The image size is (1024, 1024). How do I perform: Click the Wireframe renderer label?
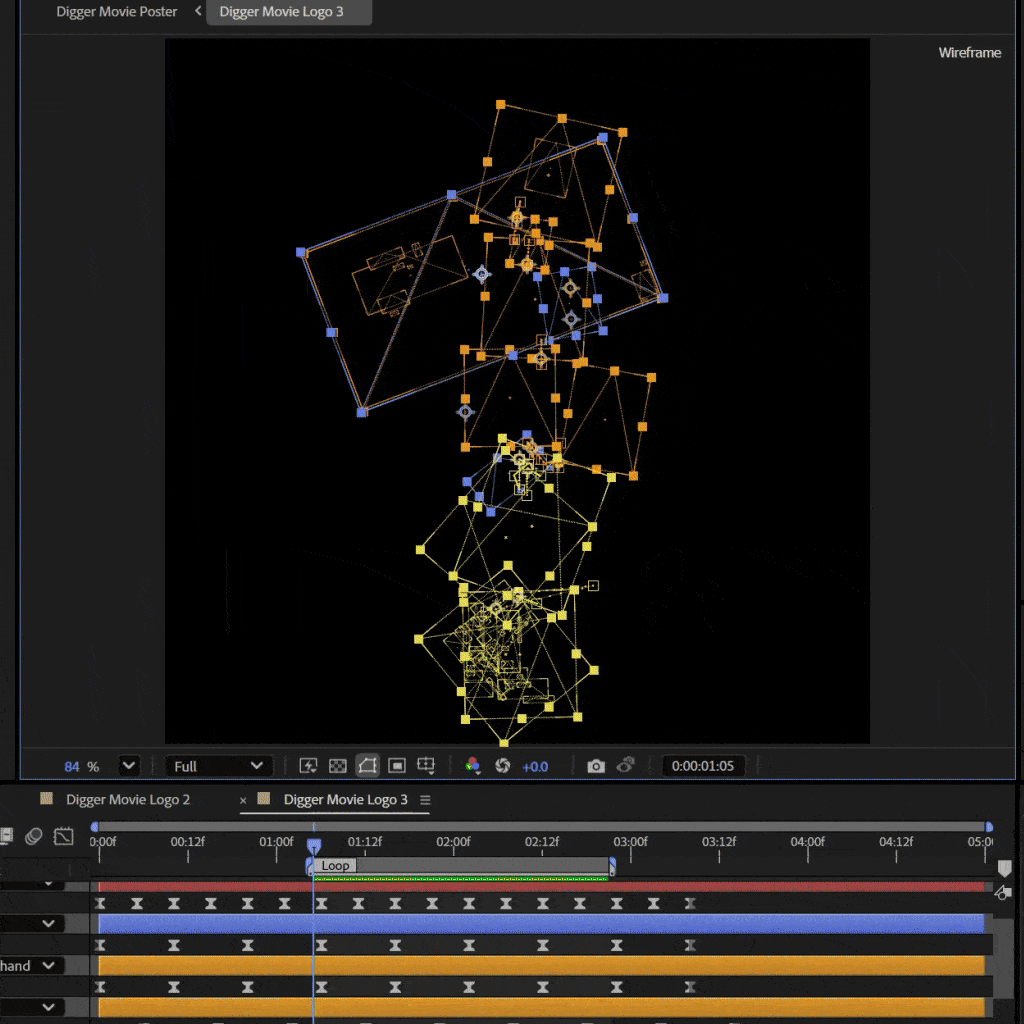tap(970, 53)
